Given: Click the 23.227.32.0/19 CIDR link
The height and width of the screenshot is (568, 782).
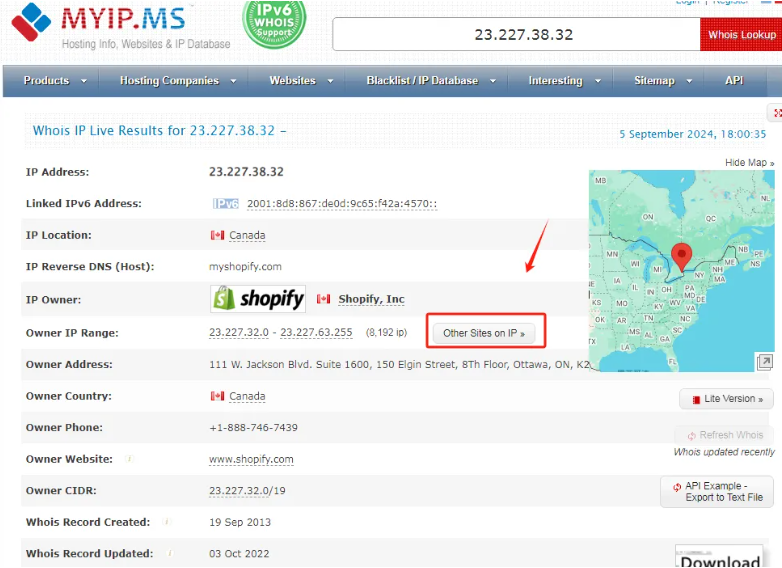Looking at the screenshot, I should pos(247,491).
